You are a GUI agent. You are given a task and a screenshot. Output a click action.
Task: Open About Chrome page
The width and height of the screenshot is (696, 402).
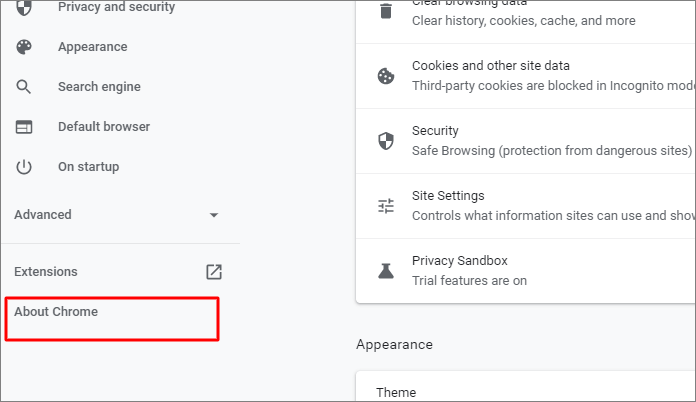coord(56,312)
